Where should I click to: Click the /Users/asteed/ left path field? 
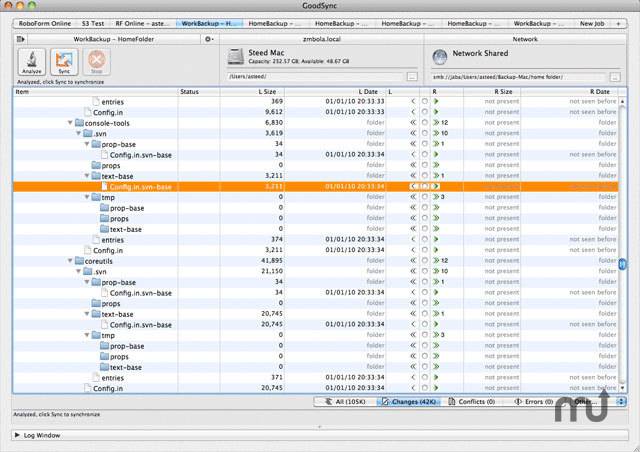(316, 77)
